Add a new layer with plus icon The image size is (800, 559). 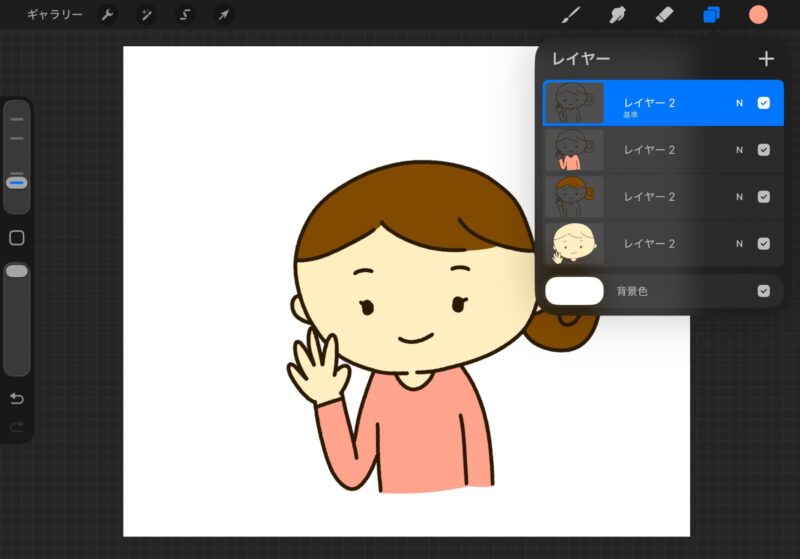tap(766, 59)
